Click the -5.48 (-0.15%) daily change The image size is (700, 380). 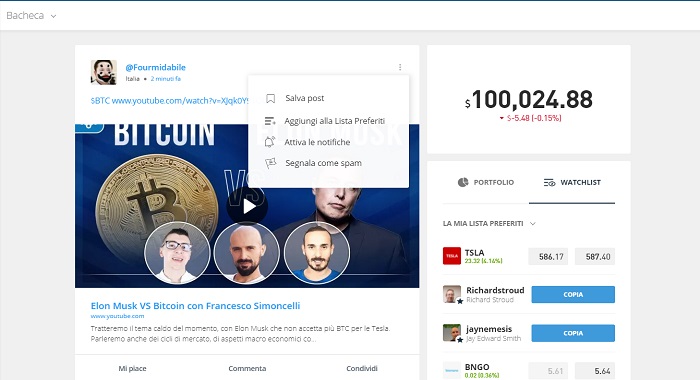(x=530, y=118)
